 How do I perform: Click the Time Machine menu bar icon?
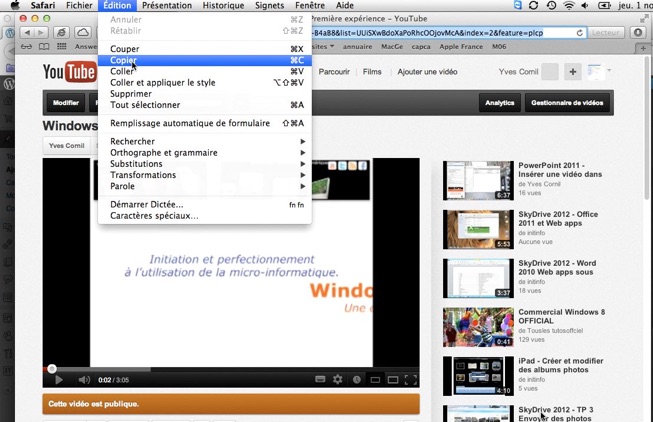click(x=551, y=5)
